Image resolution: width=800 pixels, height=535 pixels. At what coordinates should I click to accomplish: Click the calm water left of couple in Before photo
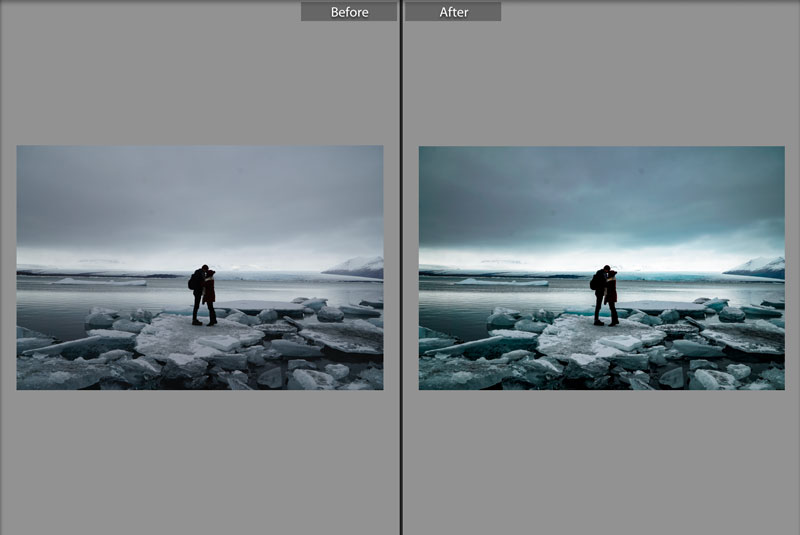coord(100,298)
